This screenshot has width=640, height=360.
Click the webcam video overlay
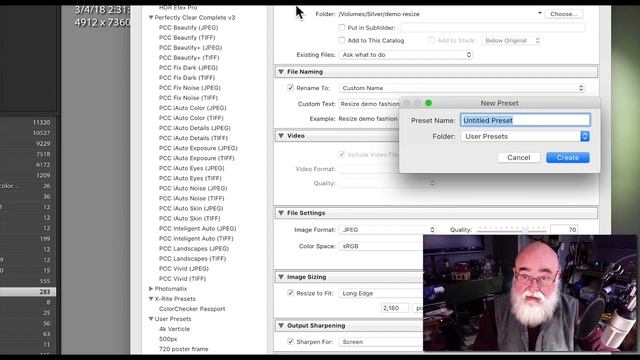(x=530, y=293)
